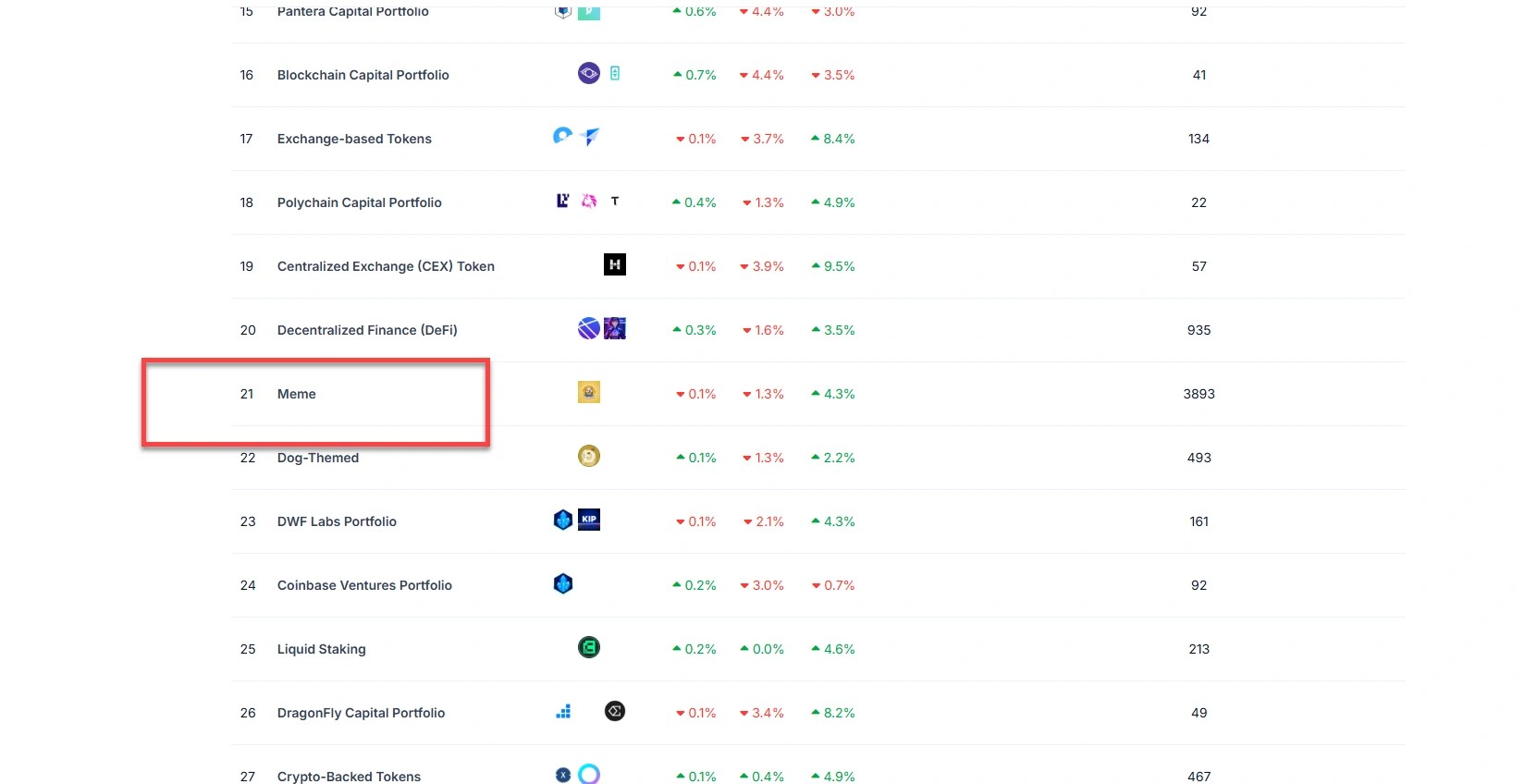Click the black H coin icon in CEX Token row

point(615,264)
